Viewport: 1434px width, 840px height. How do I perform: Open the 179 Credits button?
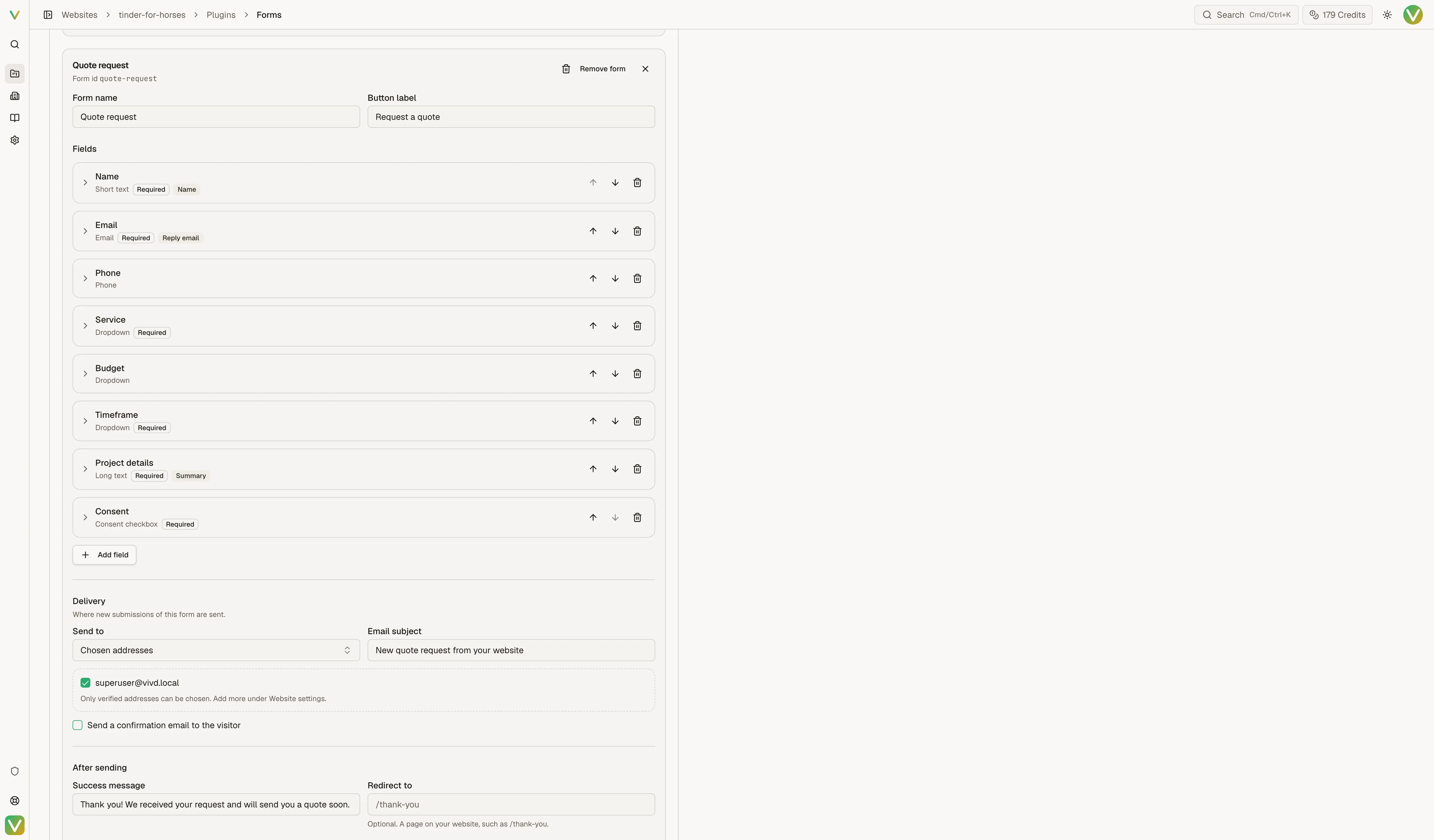(1337, 15)
